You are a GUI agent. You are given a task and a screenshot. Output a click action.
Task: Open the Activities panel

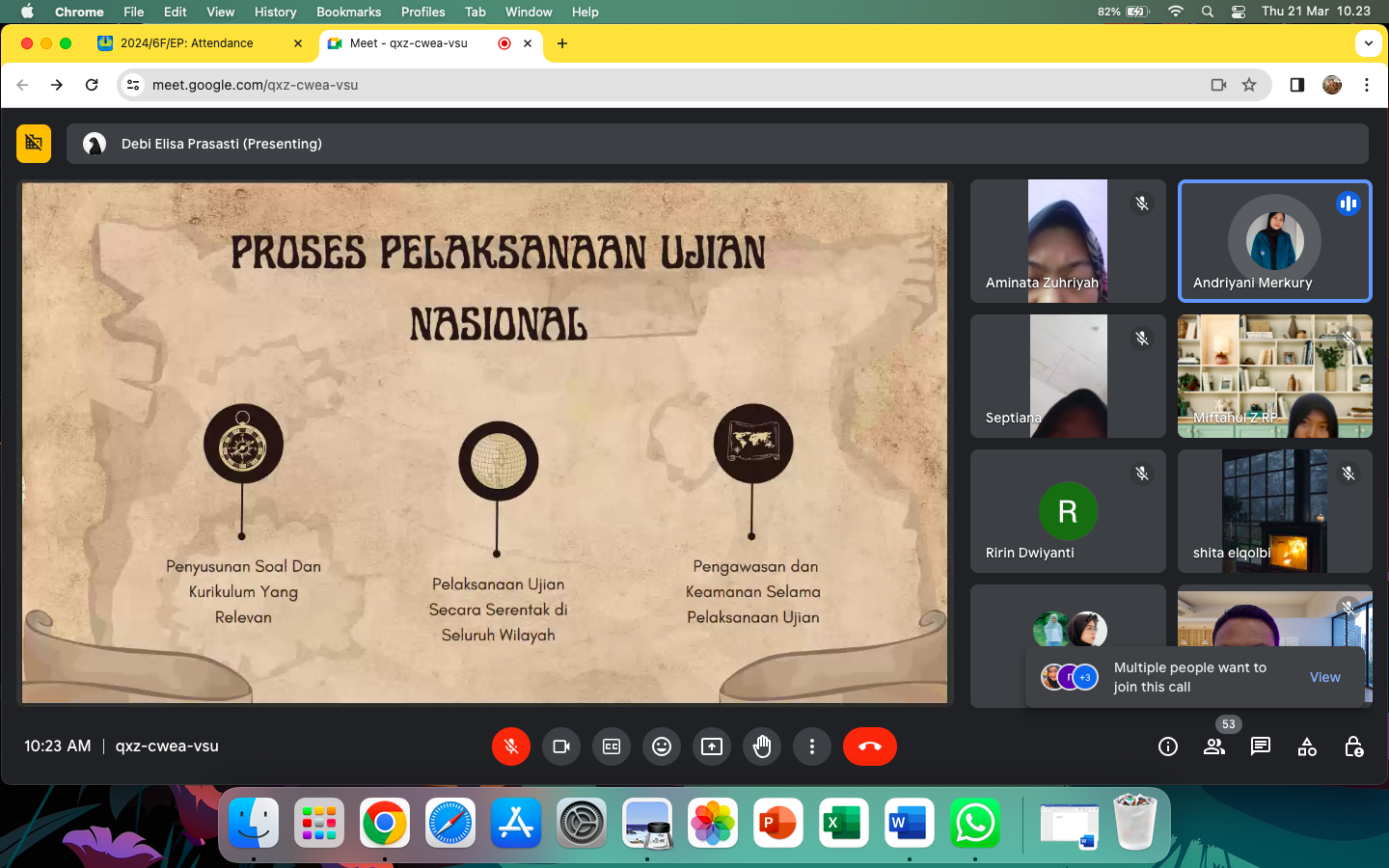[1307, 746]
